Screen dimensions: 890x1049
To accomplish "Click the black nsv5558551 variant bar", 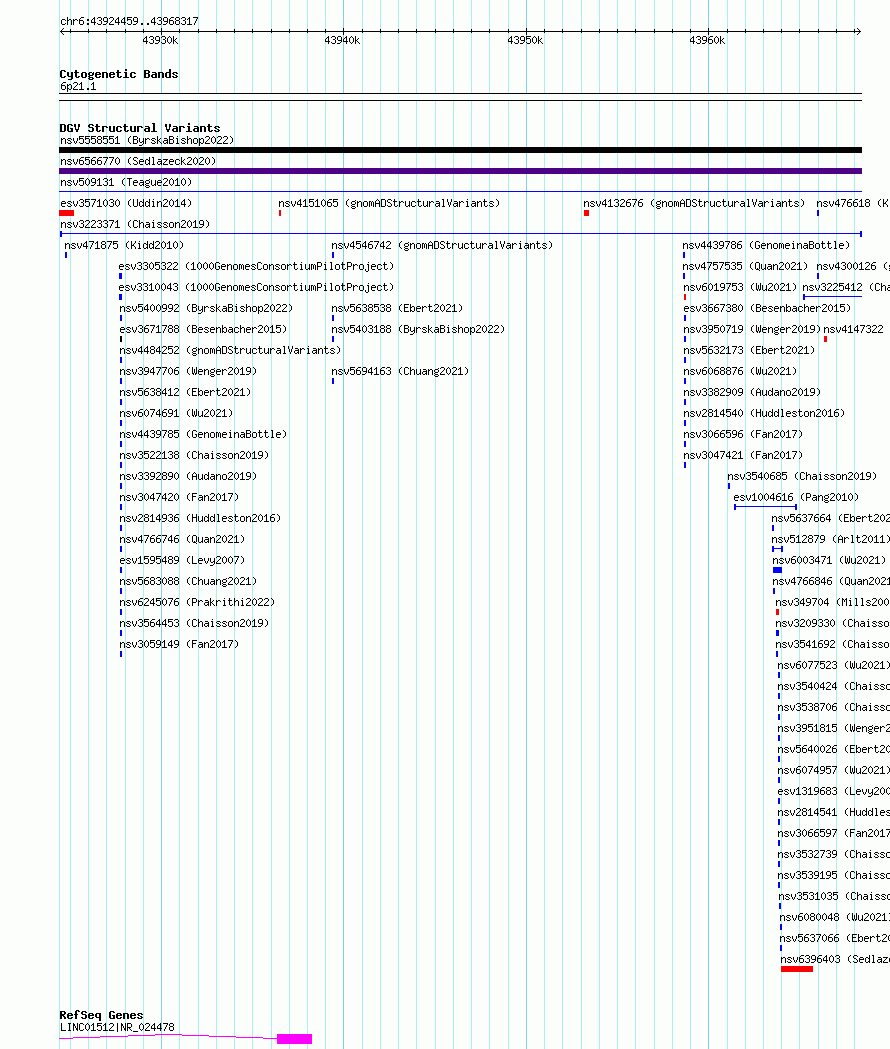I will (460, 150).
